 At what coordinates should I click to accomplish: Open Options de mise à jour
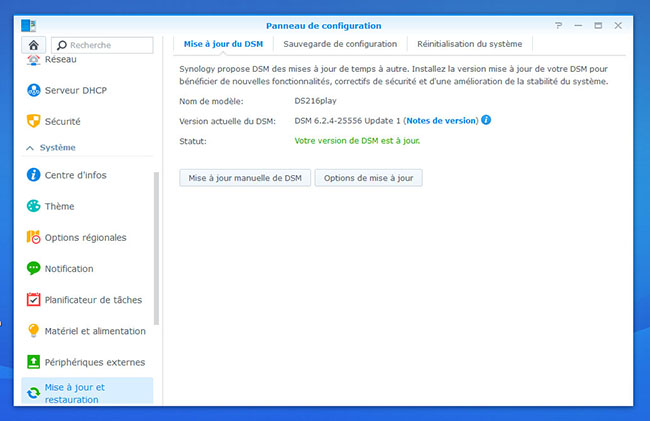pos(368,178)
